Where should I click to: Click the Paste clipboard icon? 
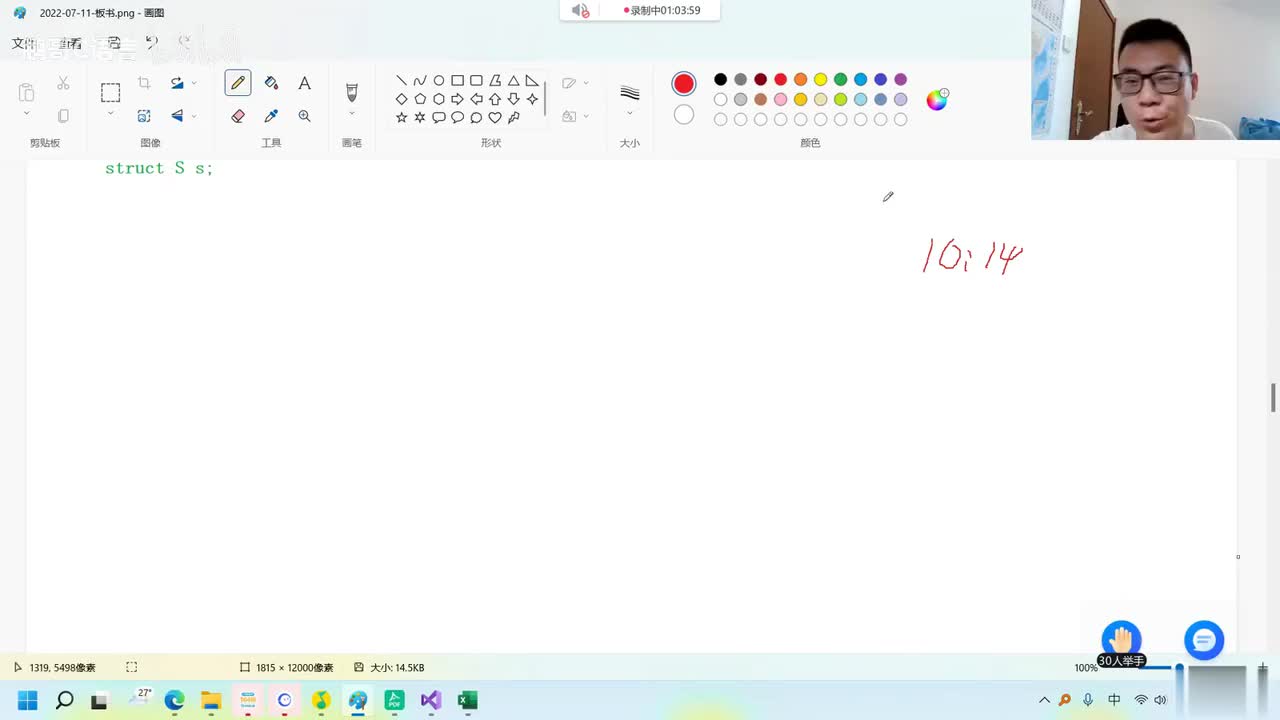26,92
